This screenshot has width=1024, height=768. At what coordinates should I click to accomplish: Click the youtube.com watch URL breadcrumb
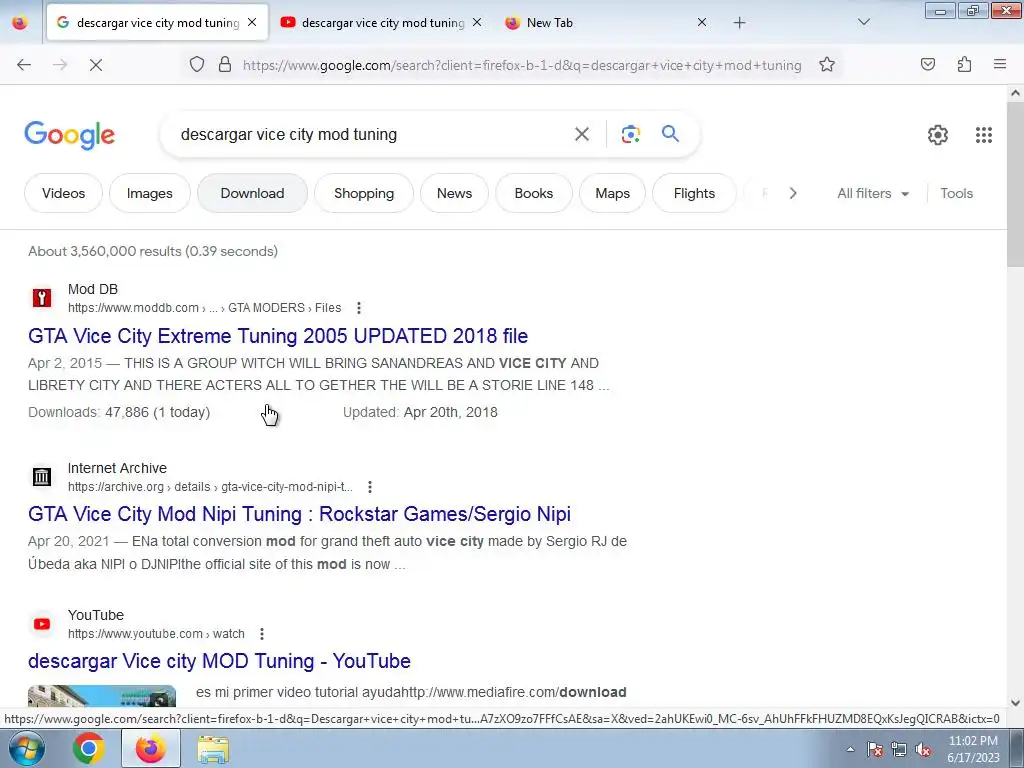(x=156, y=633)
